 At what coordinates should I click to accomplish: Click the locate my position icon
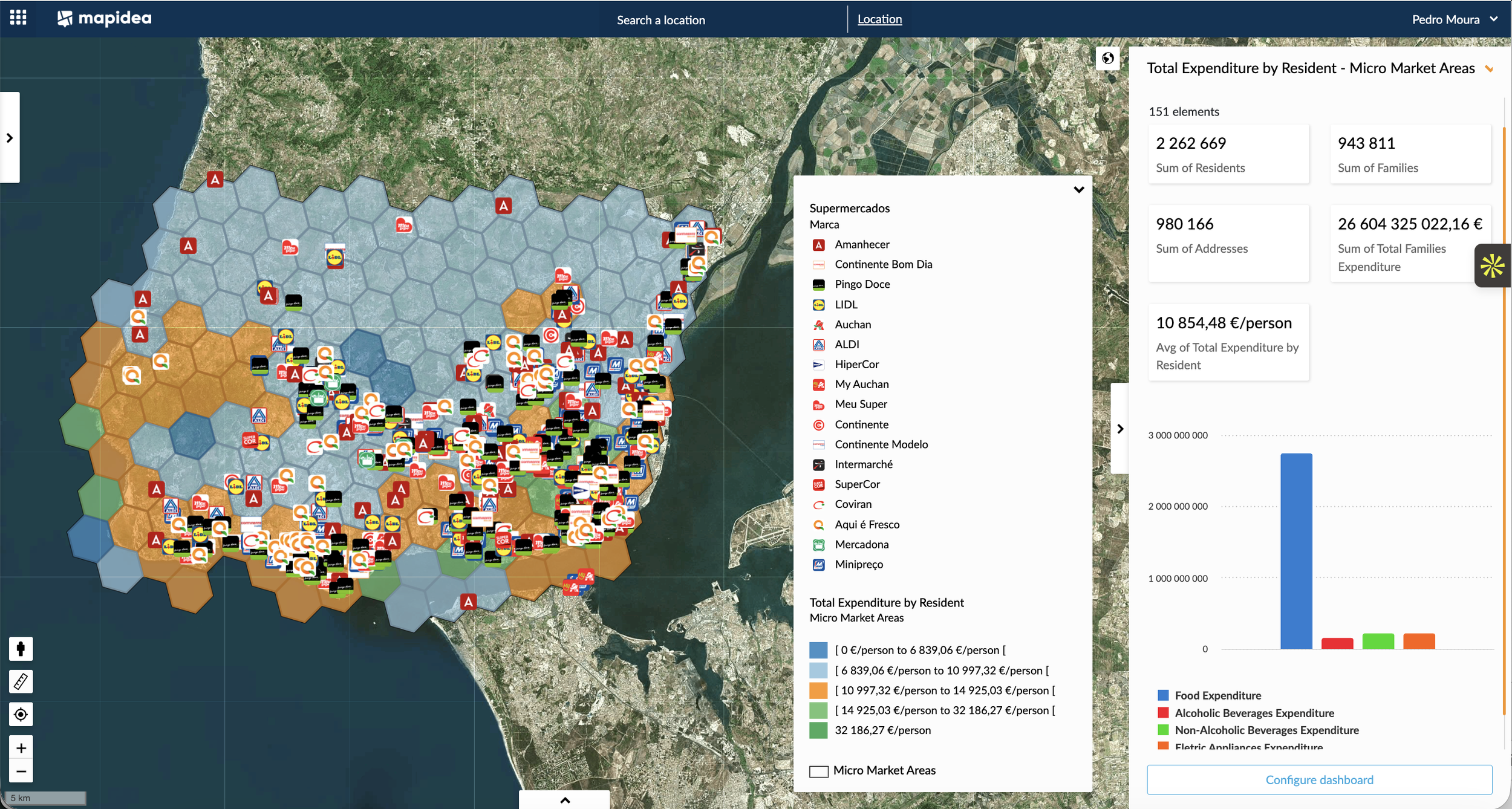(21, 715)
